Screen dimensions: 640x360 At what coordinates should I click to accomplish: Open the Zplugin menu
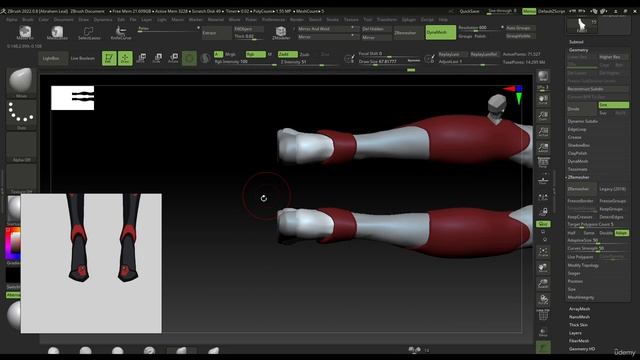(409, 20)
